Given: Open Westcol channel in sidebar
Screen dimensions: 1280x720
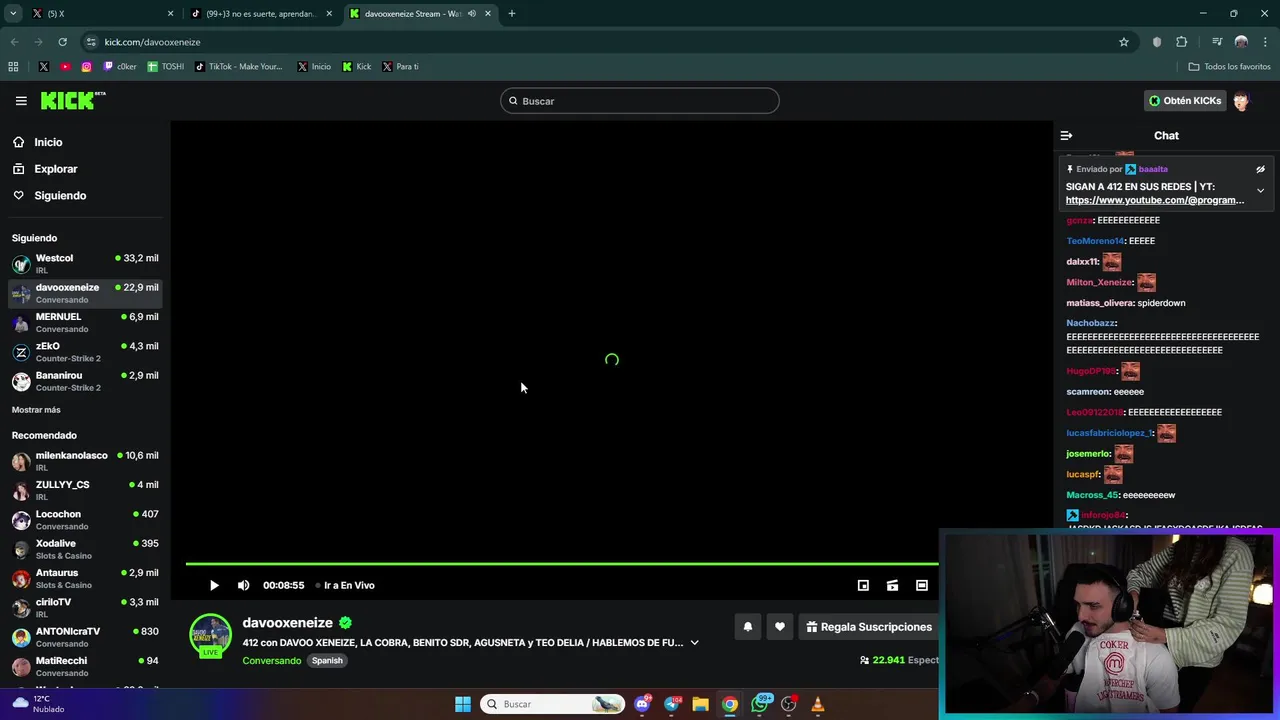Looking at the screenshot, I should pyautogui.click(x=85, y=264).
